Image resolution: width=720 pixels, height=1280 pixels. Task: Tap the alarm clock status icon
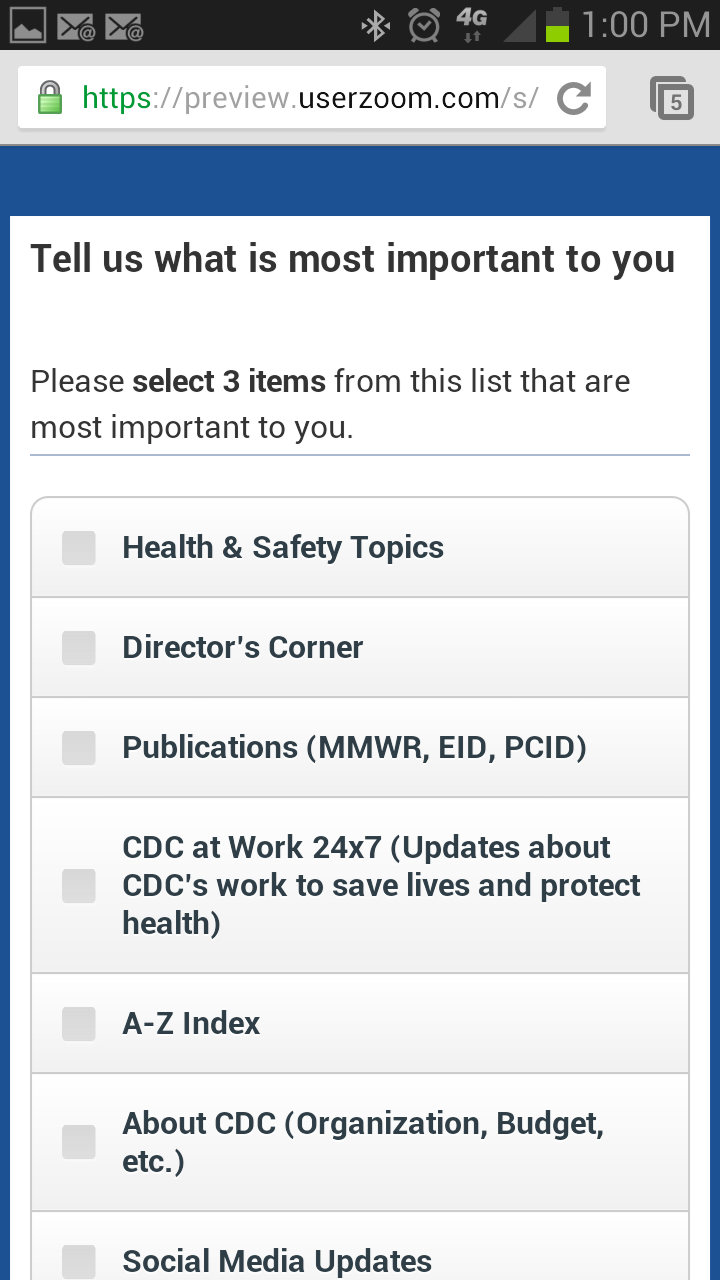pos(424,25)
